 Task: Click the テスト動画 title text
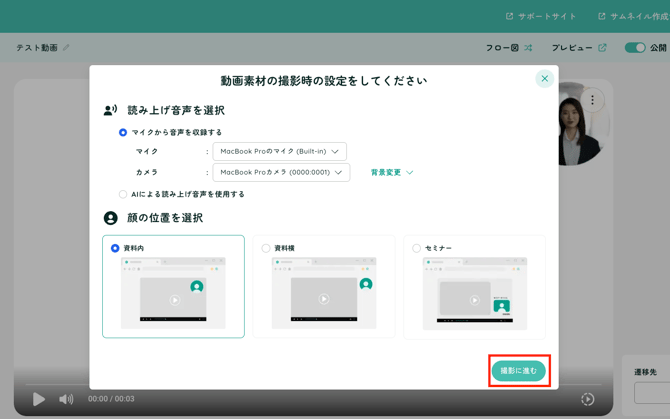point(37,48)
